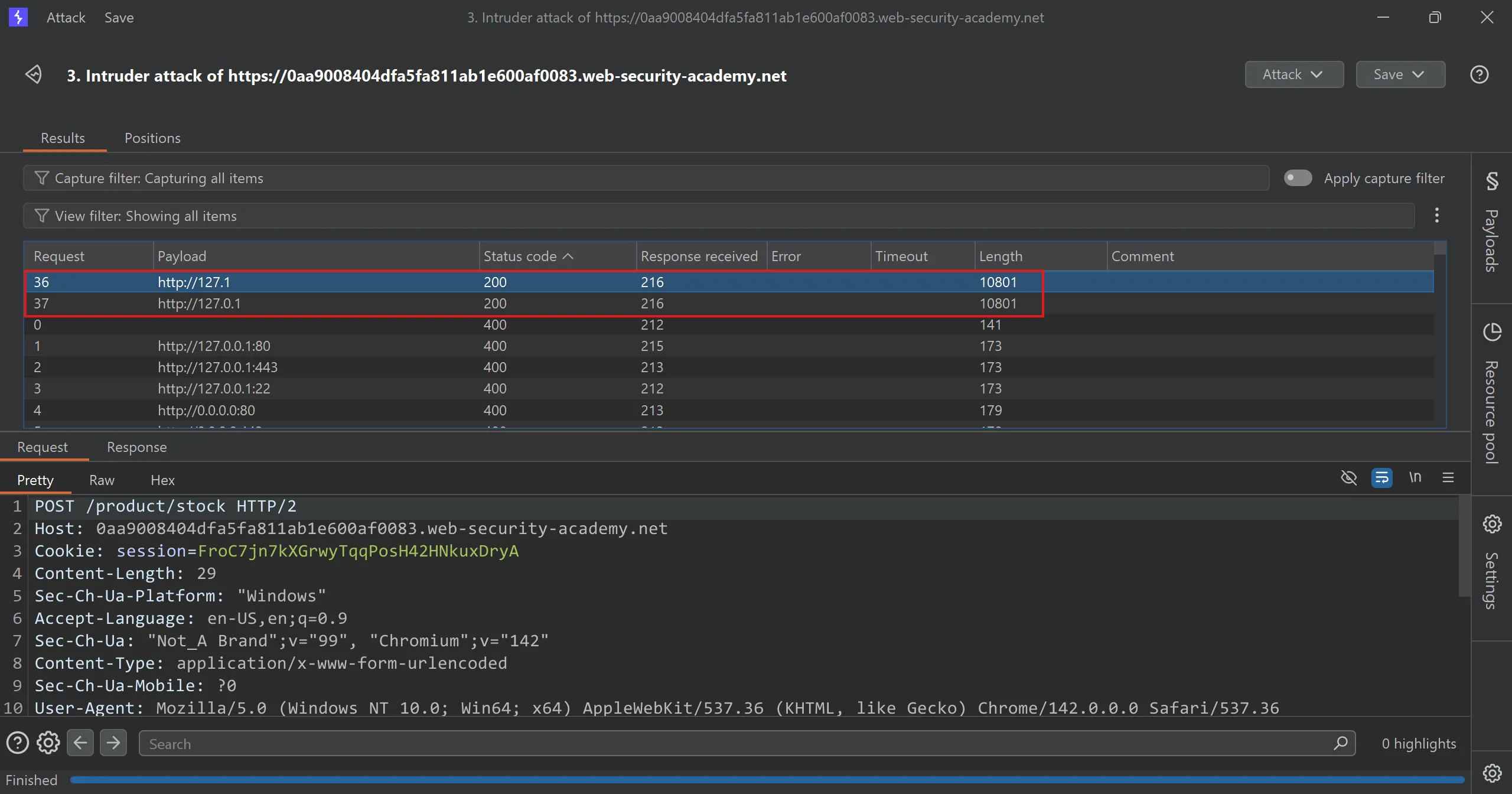
Task: Enable the Apply capture filter switch
Action: point(1298,178)
